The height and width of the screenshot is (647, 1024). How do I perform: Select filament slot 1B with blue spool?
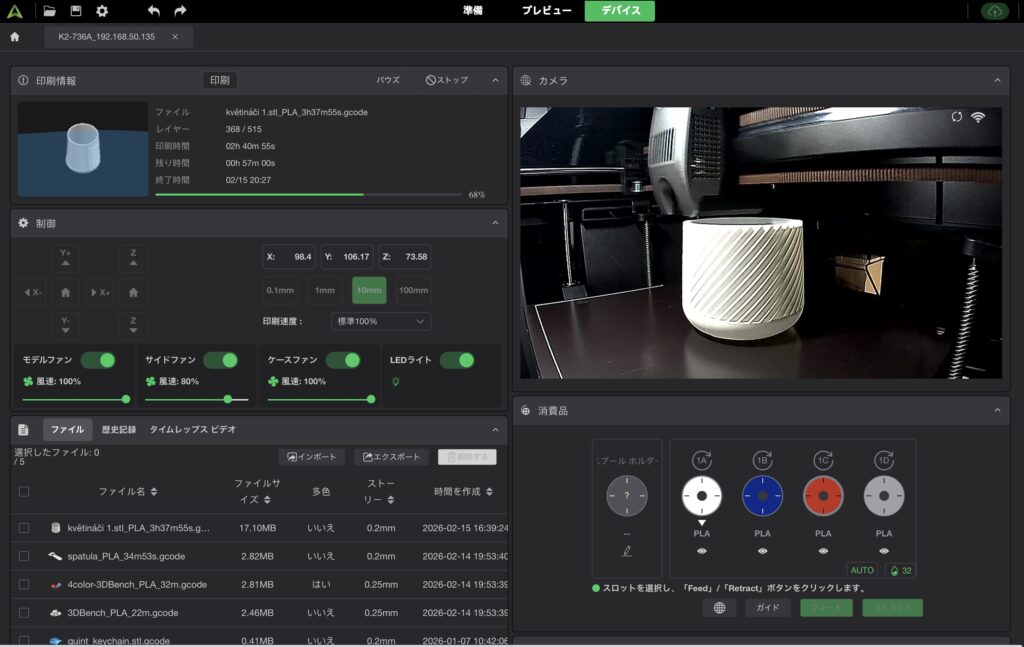762,496
